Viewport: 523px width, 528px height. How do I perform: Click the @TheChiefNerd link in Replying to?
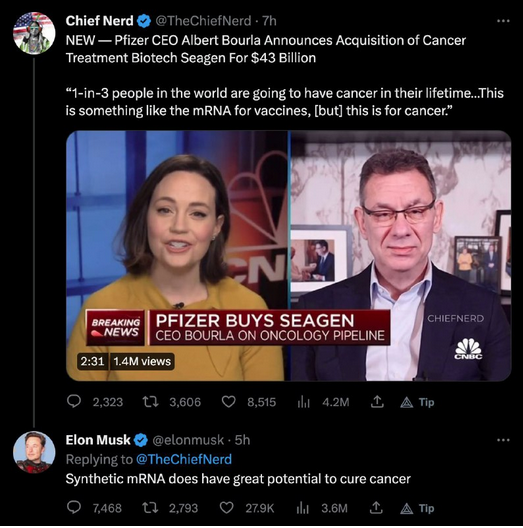pos(184,459)
